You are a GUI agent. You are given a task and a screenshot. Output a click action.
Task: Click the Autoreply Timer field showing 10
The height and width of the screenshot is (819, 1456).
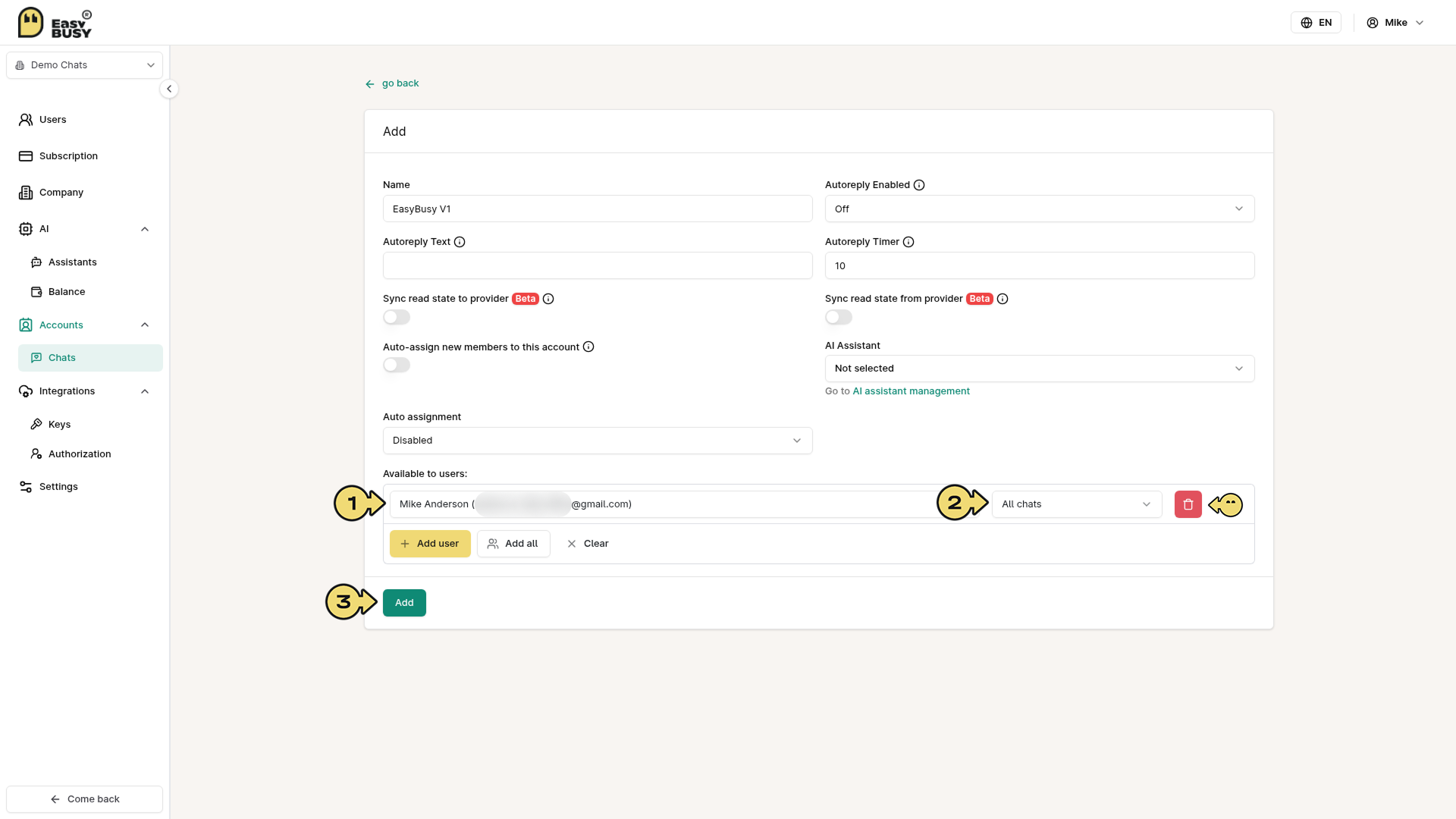pyautogui.click(x=1040, y=265)
